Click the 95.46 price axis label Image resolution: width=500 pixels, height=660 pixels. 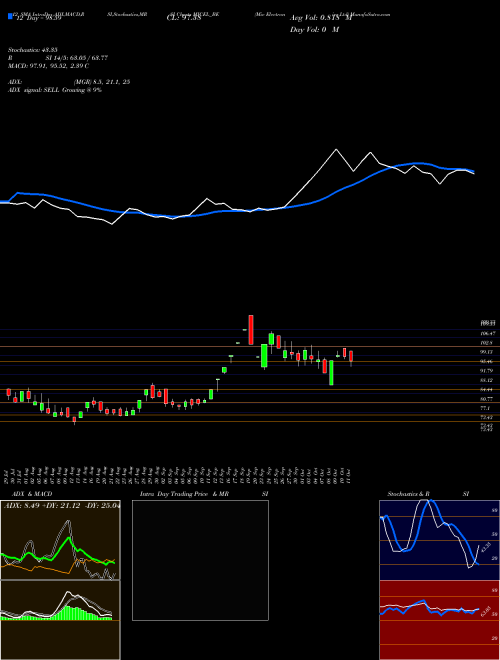[487, 361]
